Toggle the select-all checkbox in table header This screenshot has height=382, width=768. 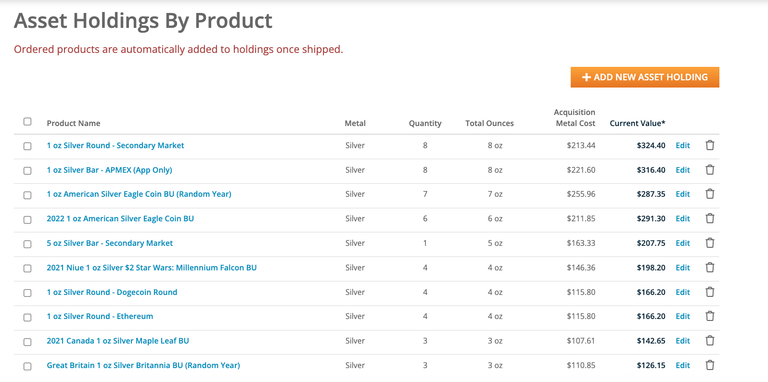coord(27,121)
